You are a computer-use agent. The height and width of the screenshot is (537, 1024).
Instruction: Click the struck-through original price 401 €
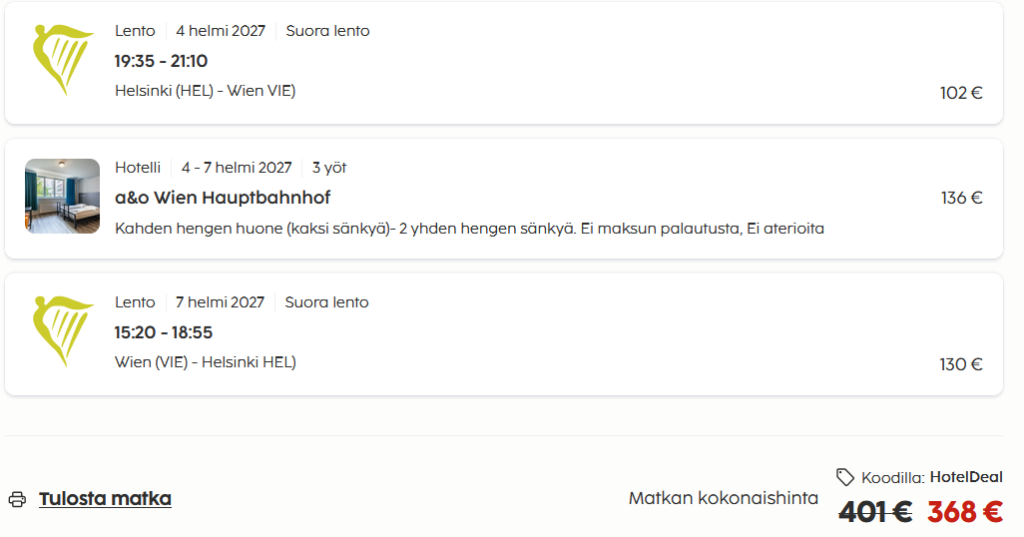[875, 512]
